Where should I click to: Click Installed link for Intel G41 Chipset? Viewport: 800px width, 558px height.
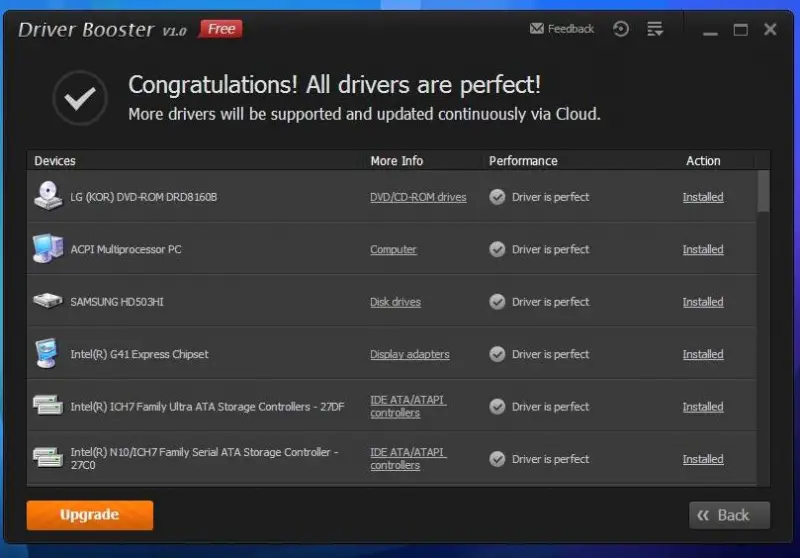pyautogui.click(x=703, y=354)
